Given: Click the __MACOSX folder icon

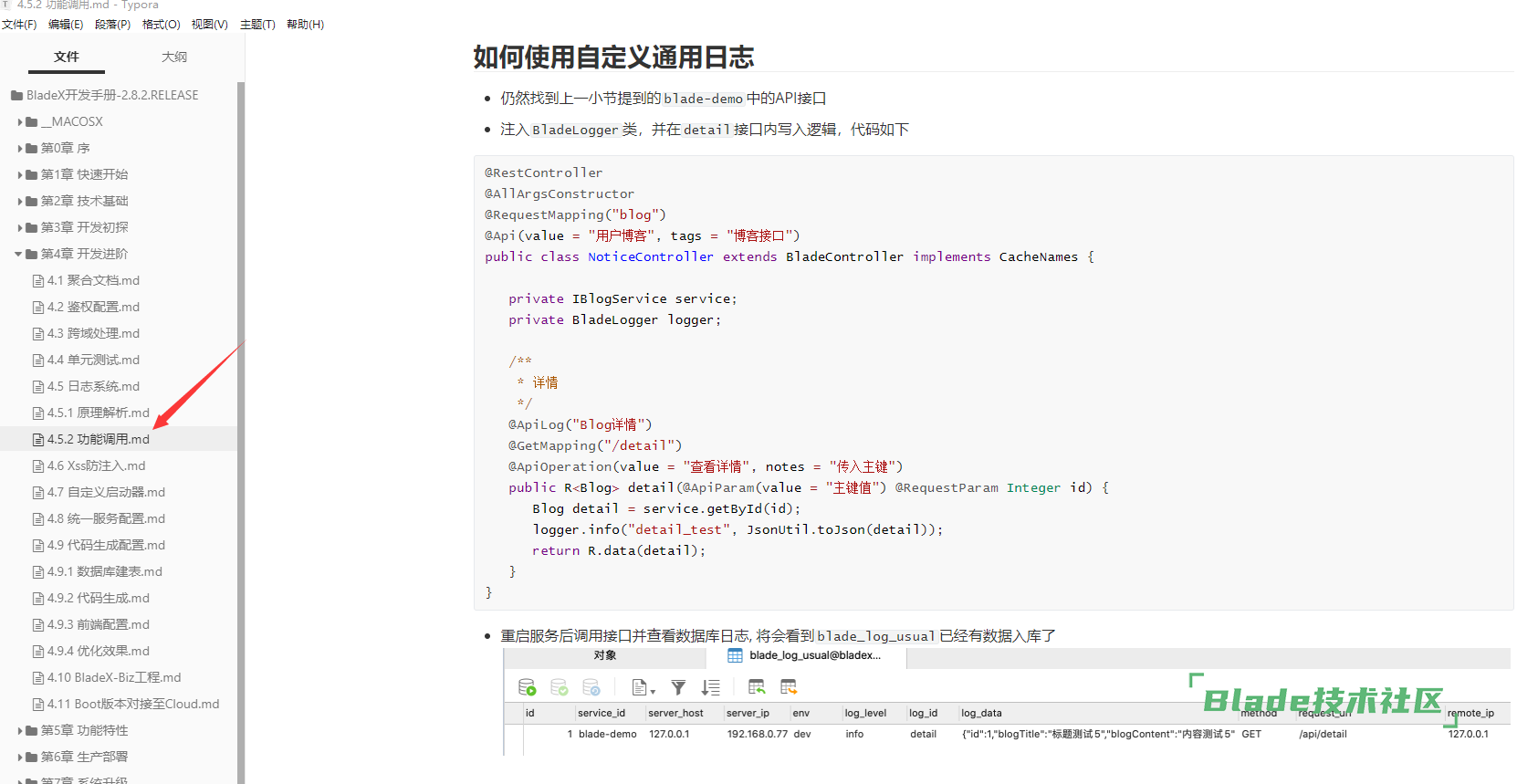Looking at the screenshot, I should pos(32,122).
